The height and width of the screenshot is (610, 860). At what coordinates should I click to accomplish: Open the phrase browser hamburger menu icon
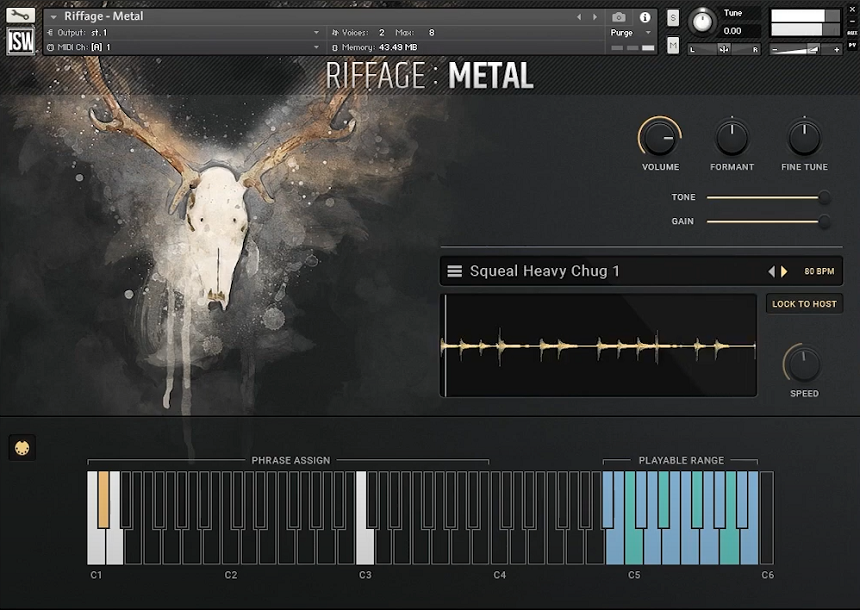point(454,271)
